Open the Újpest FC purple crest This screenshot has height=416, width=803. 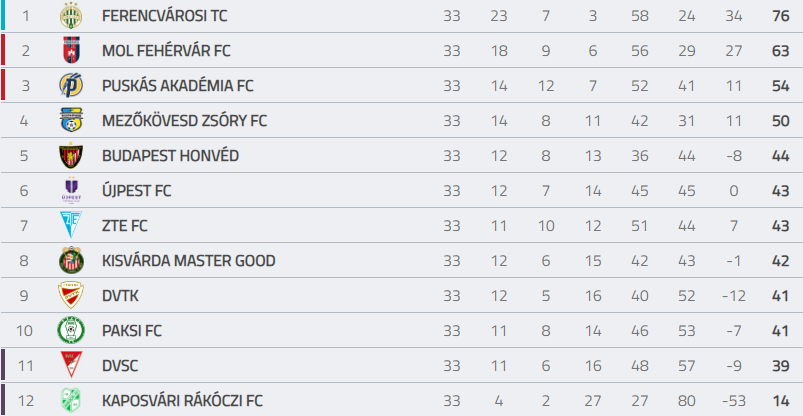click(71, 191)
